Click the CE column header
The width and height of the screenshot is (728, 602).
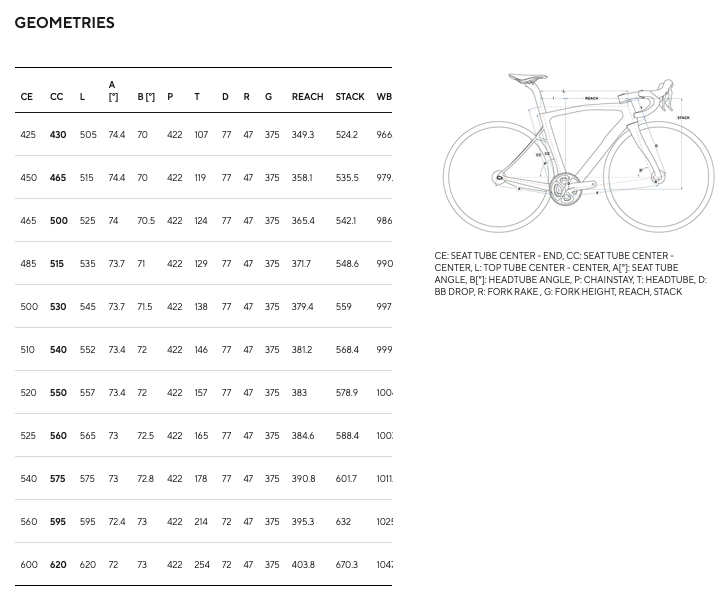click(27, 97)
